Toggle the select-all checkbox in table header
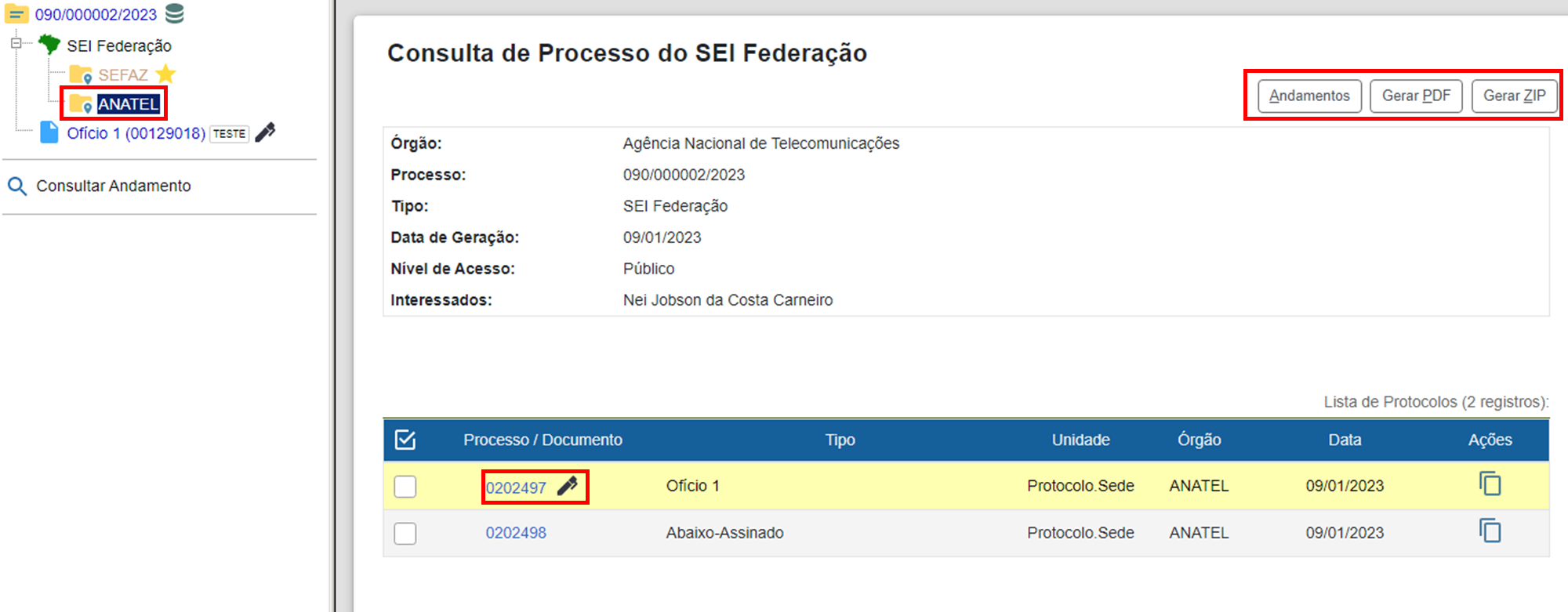The image size is (1568, 612). pyautogui.click(x=405, y=440)
